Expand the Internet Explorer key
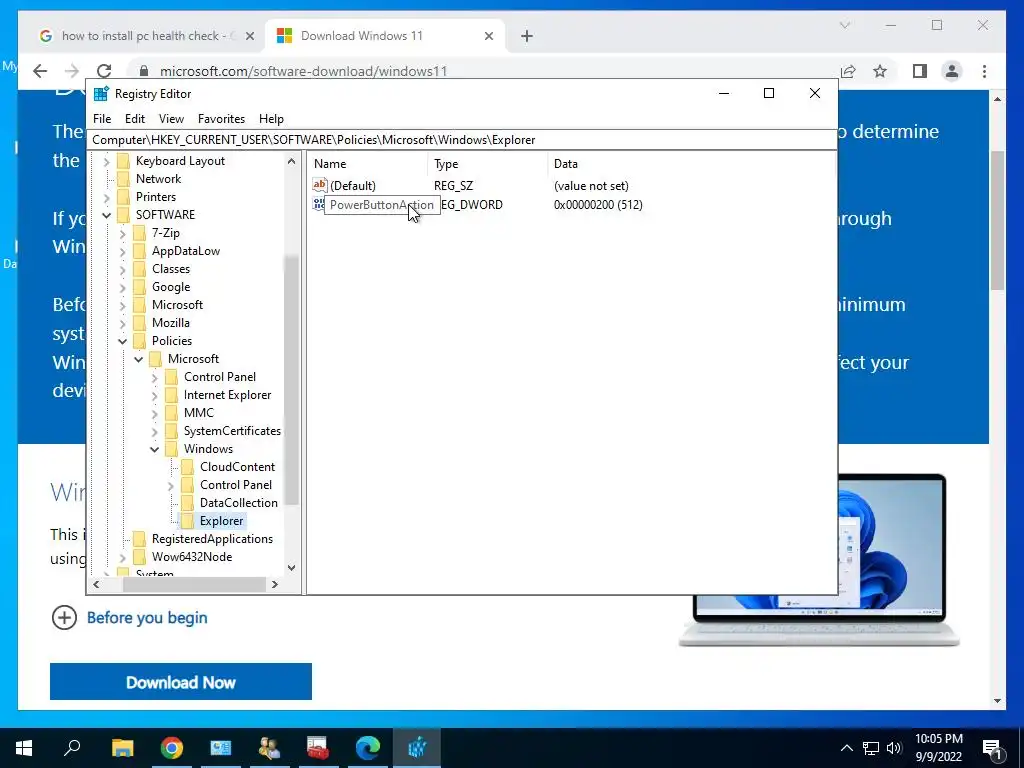The image size is (1024, 768). point(155,395)
